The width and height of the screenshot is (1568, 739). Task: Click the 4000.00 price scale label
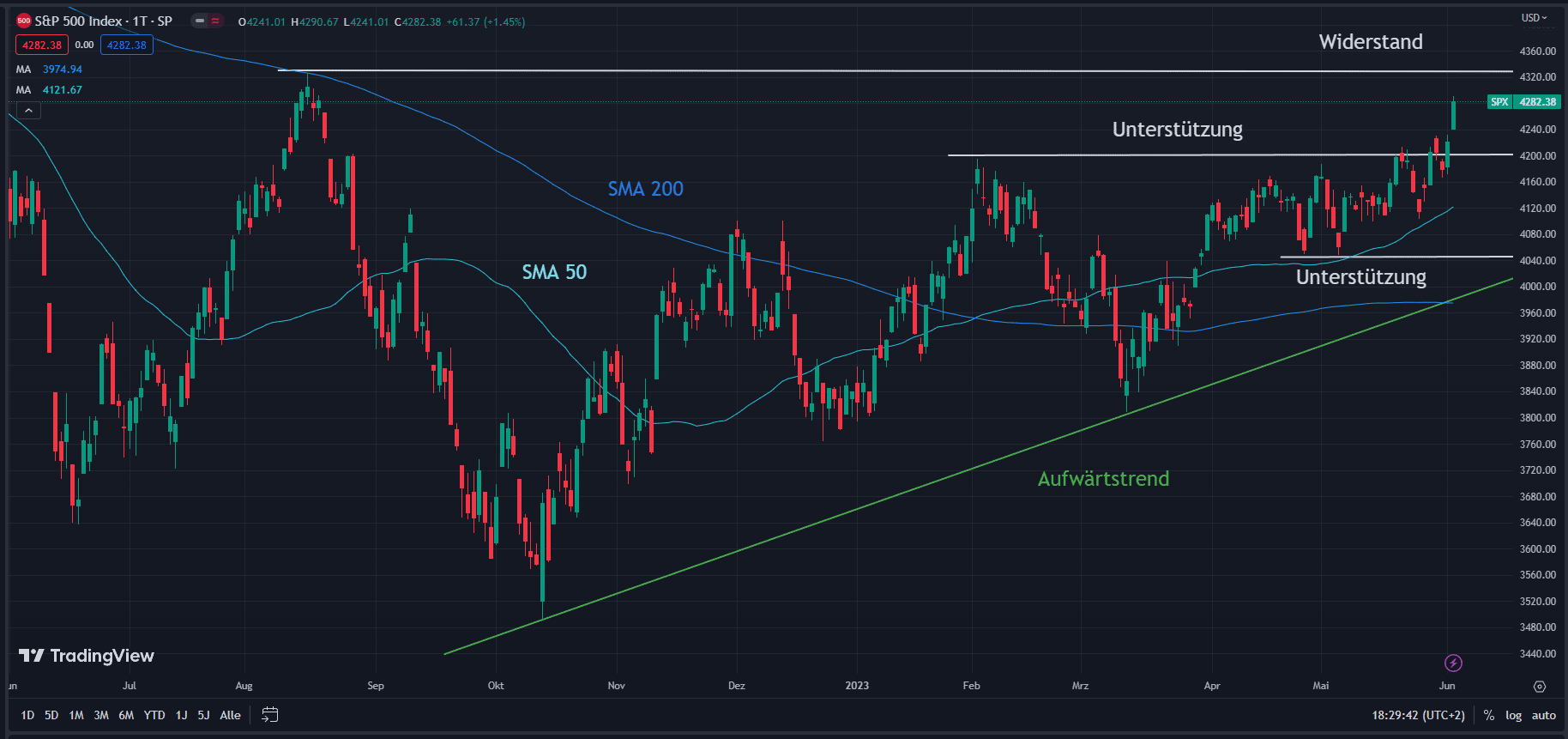(1537, 287)
